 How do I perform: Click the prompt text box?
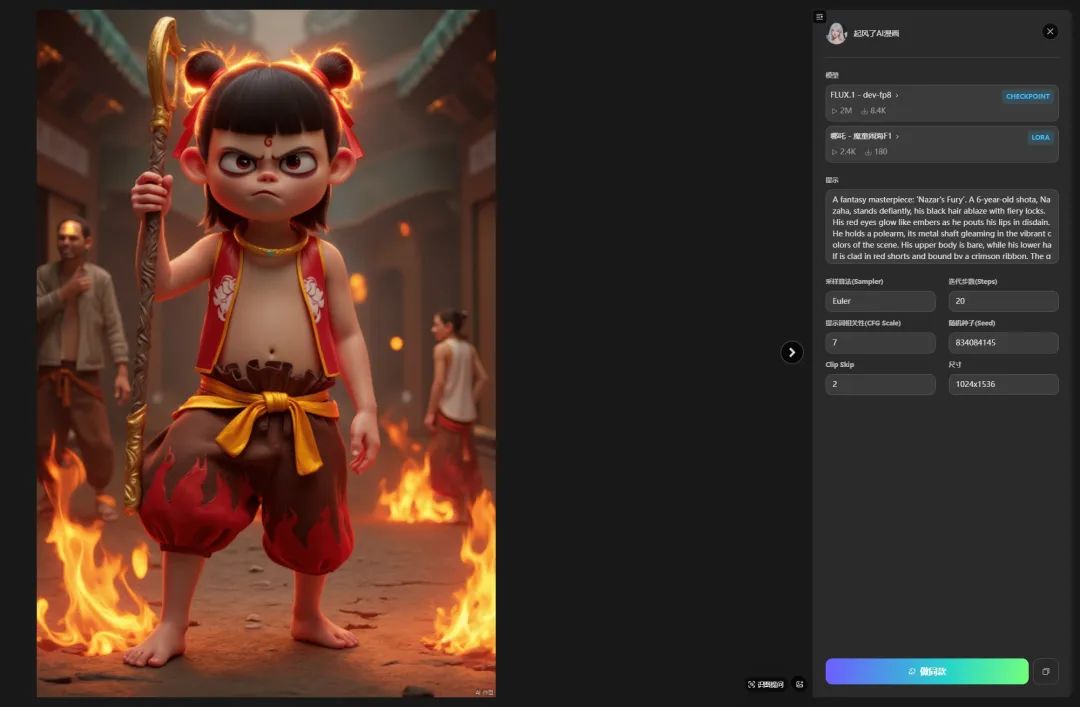(942, 227)
